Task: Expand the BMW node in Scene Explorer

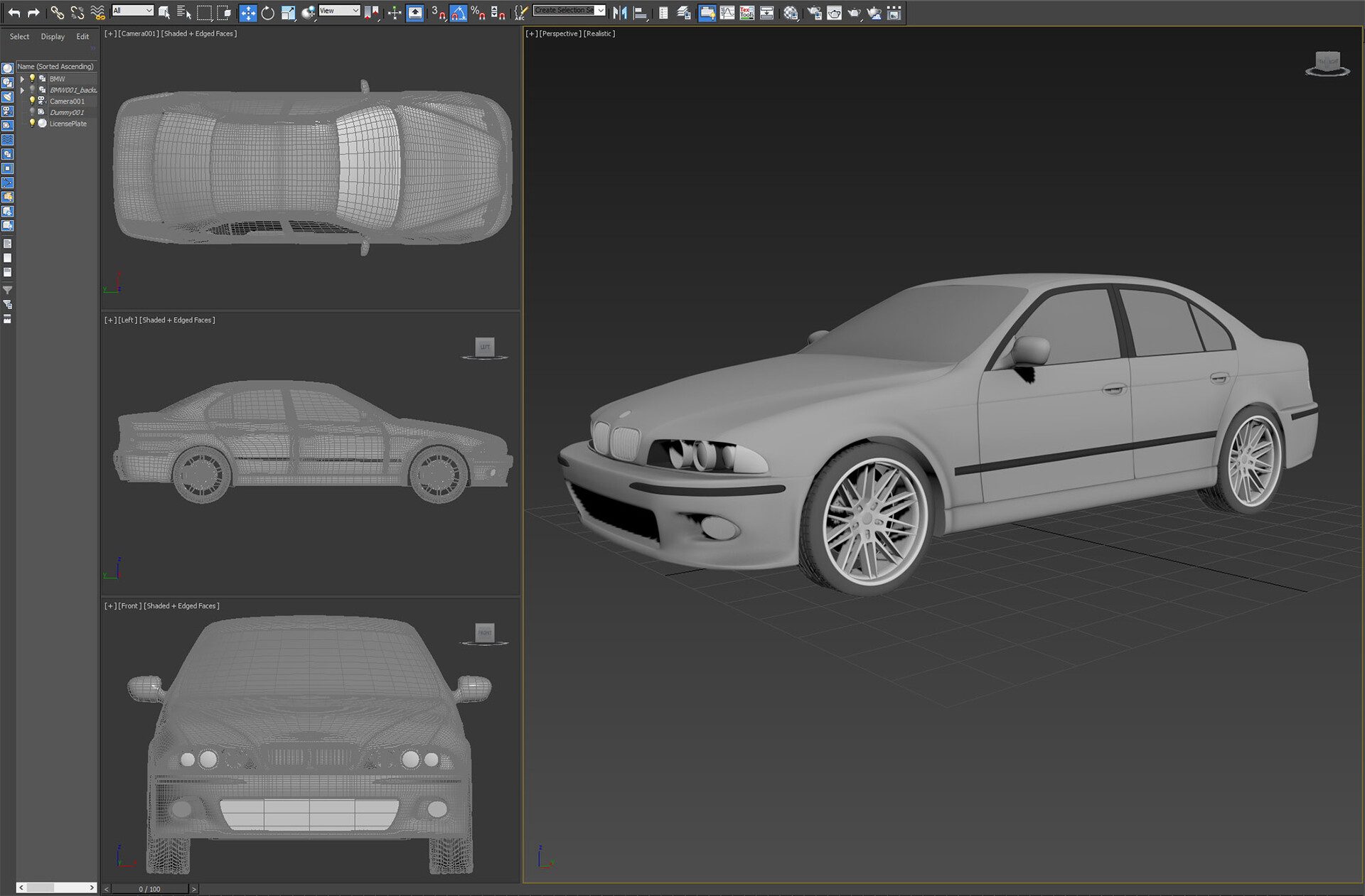Action: click(22, 79)
